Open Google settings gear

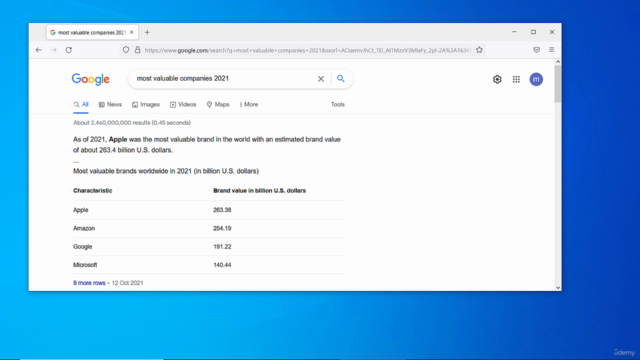(497, 79)
